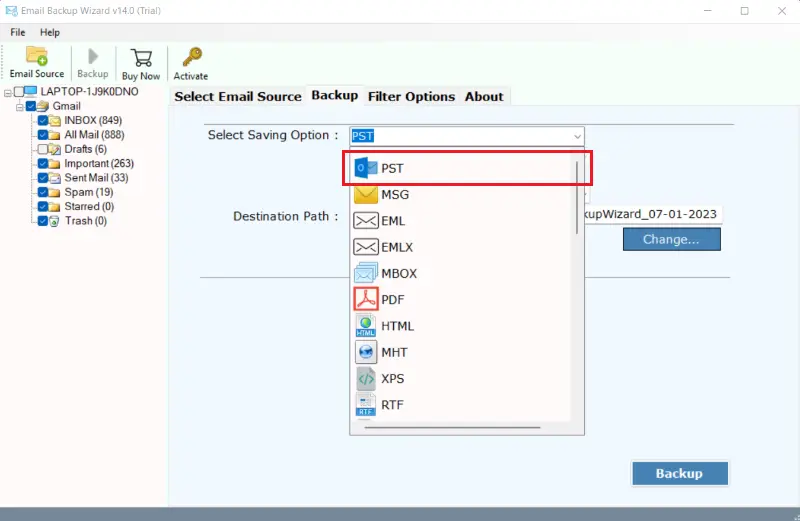This screenshot has width=800, height=521.
Task: Select the Important (263) folder label
Action: (x=99, y=163)
